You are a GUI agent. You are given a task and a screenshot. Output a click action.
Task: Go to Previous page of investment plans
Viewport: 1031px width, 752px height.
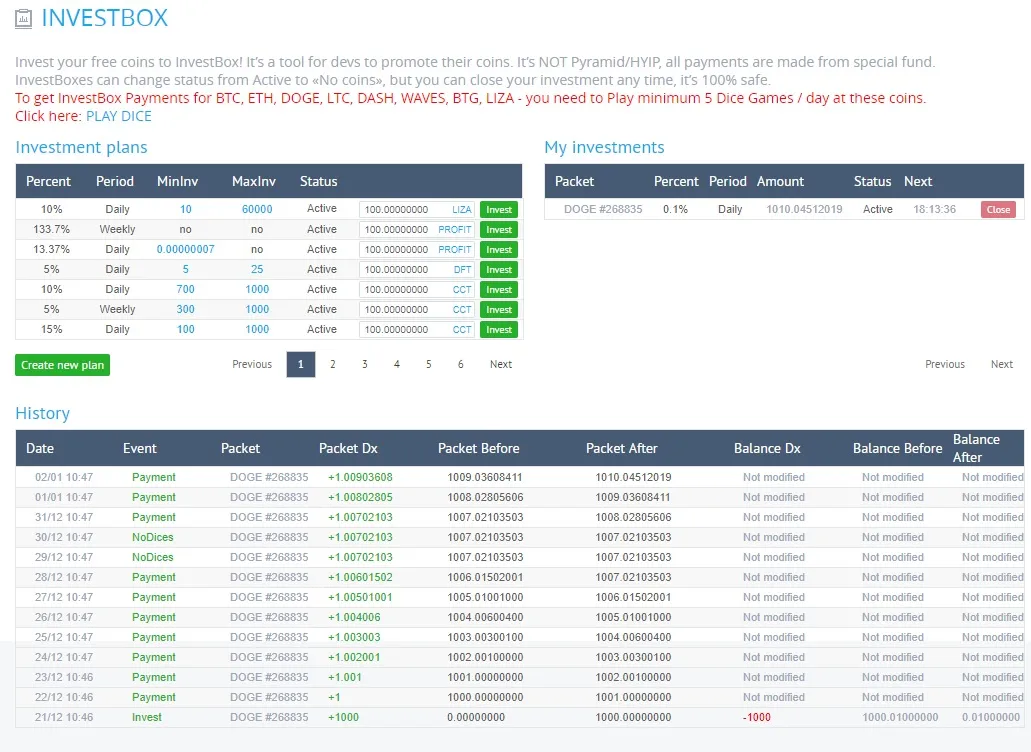pos(252,364)
